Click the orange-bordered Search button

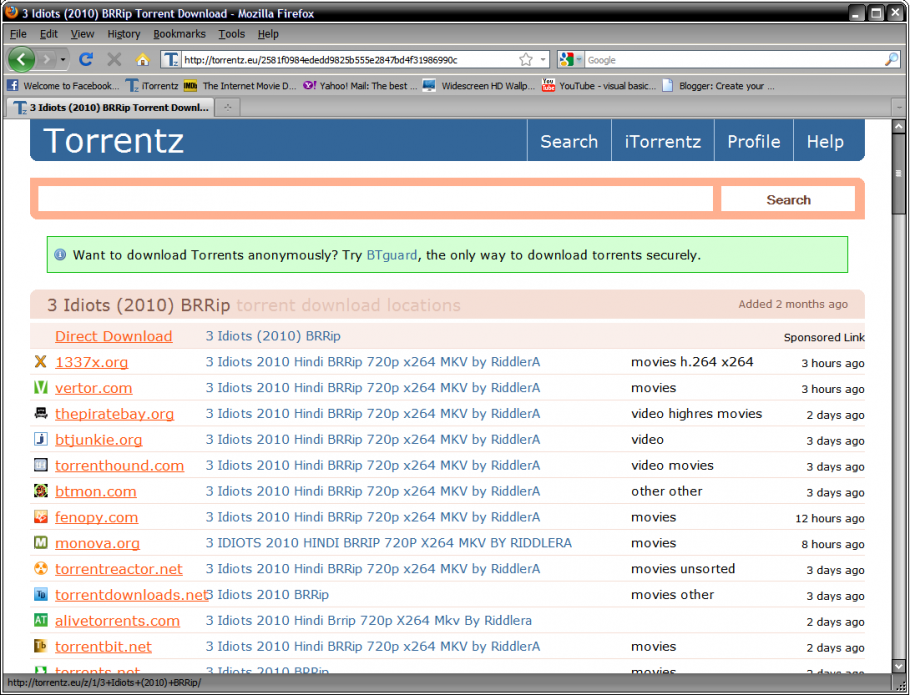pyautogui.click(x=788, y=199)
